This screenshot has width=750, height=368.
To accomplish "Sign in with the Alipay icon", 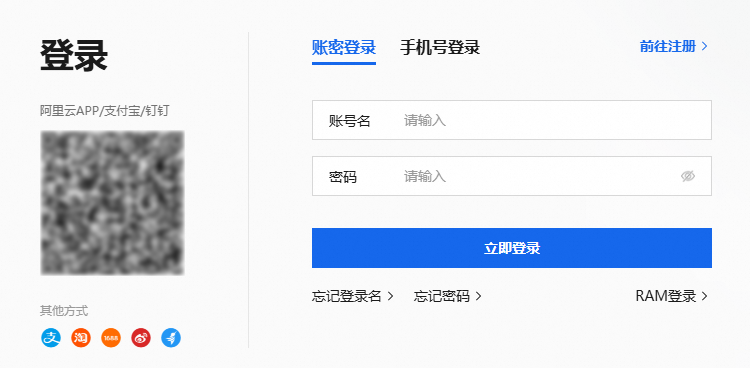I will [x=51, y=338].
